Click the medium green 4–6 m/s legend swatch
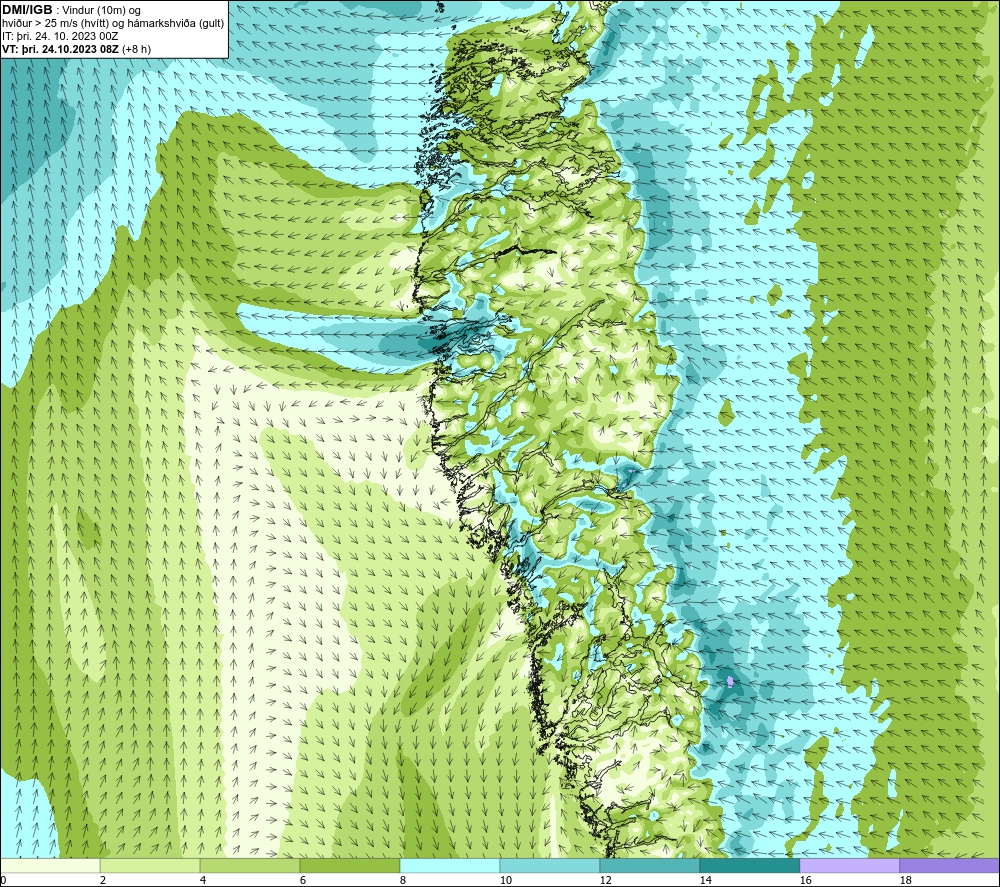The image size is (1000, 887). pos(250,865)
